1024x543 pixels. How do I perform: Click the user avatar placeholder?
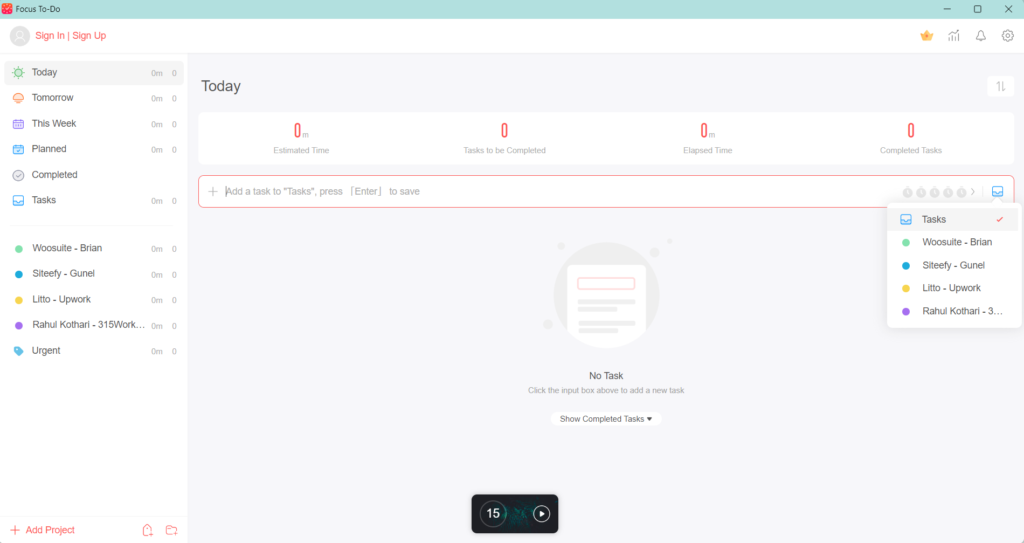coord(20,36)
